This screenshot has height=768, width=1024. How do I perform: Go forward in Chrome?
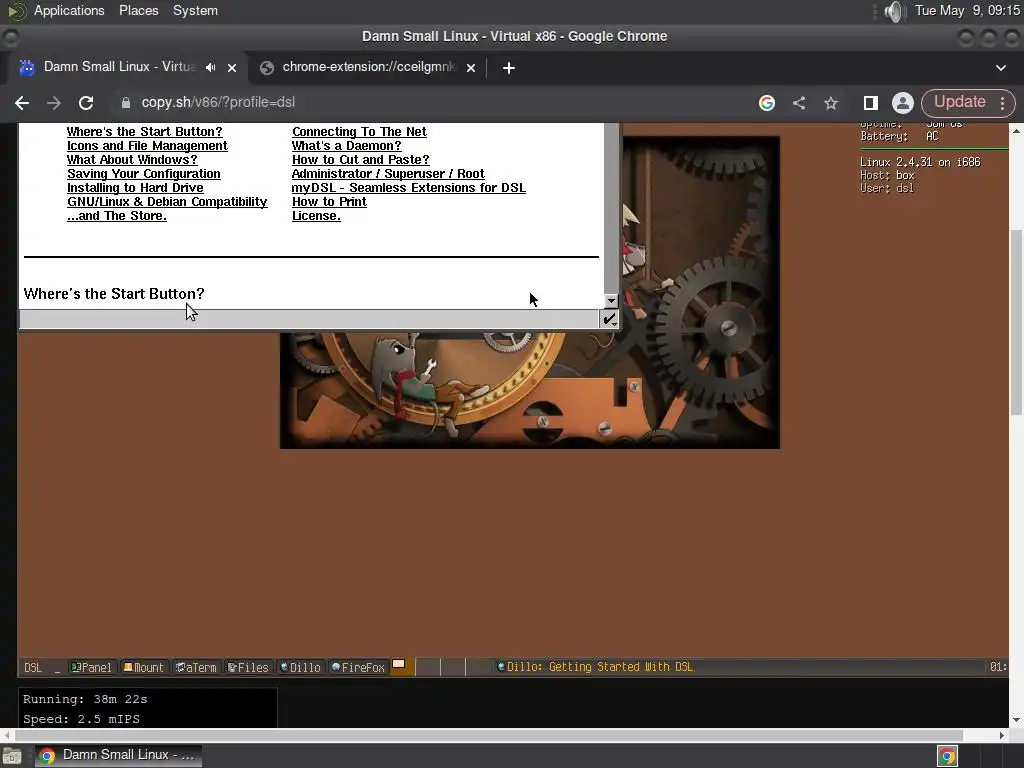(x=54, y=103)
